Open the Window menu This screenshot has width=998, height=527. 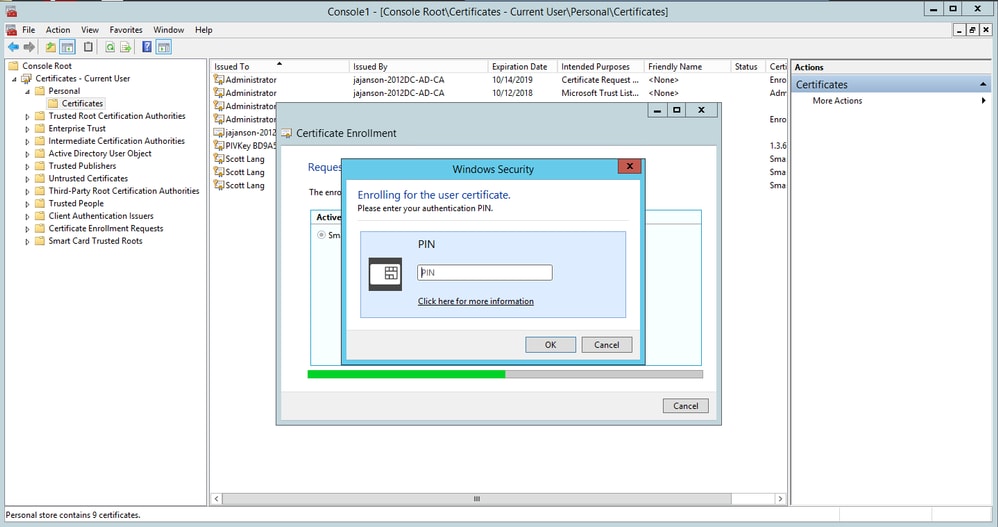pos(169,30)
